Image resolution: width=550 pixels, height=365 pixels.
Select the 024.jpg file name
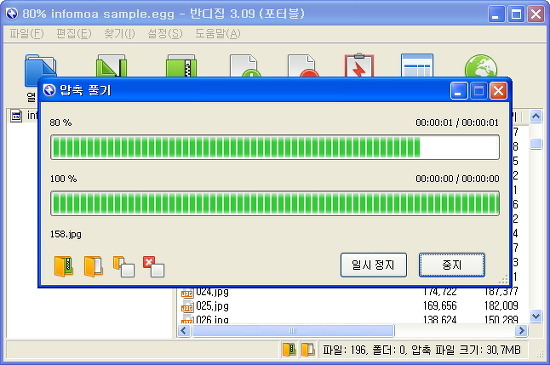(x=212, y=292)
